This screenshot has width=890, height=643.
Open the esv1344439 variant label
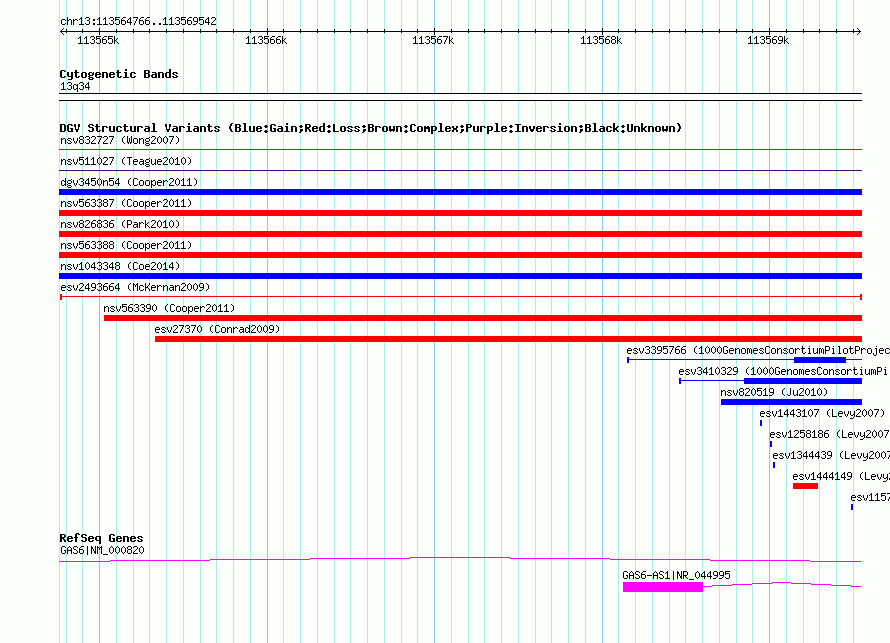point(831,455)
